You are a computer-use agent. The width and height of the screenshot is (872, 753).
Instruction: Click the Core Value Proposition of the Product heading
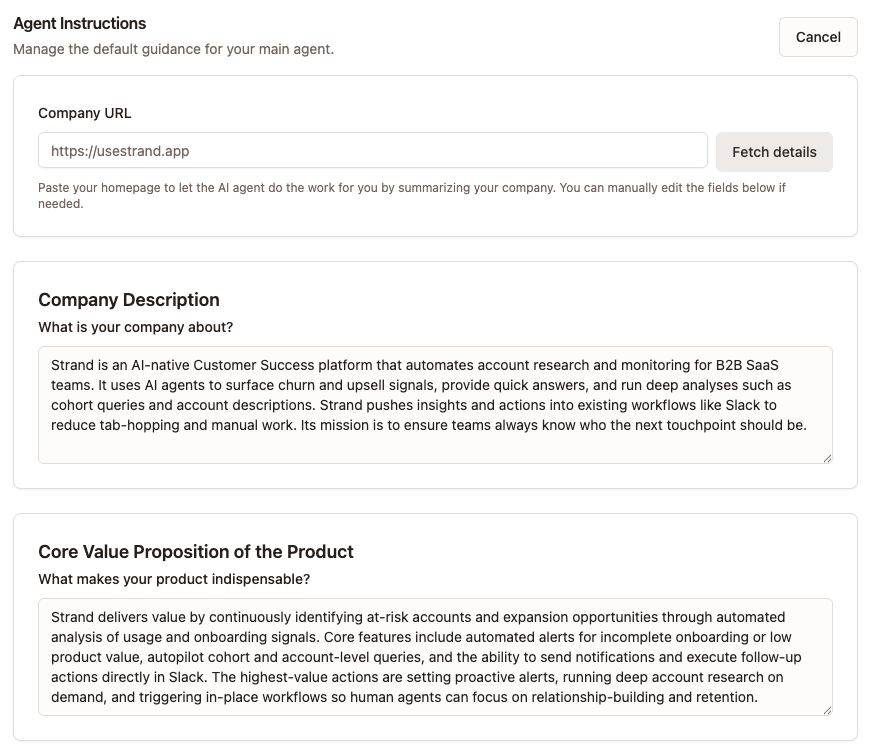pos(195,552)
